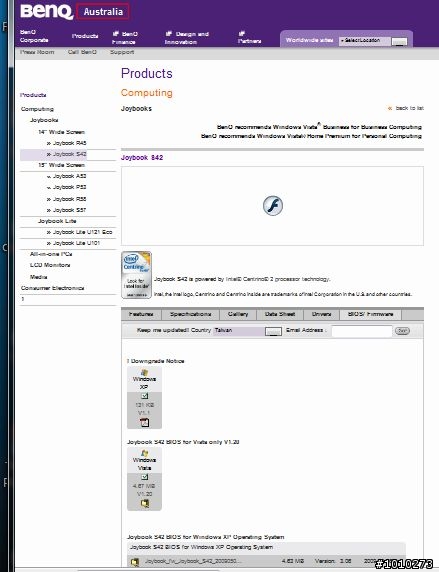Select Joybook Lite category
The width and height of the screenshot is (439, 572).
pos(57,221)
